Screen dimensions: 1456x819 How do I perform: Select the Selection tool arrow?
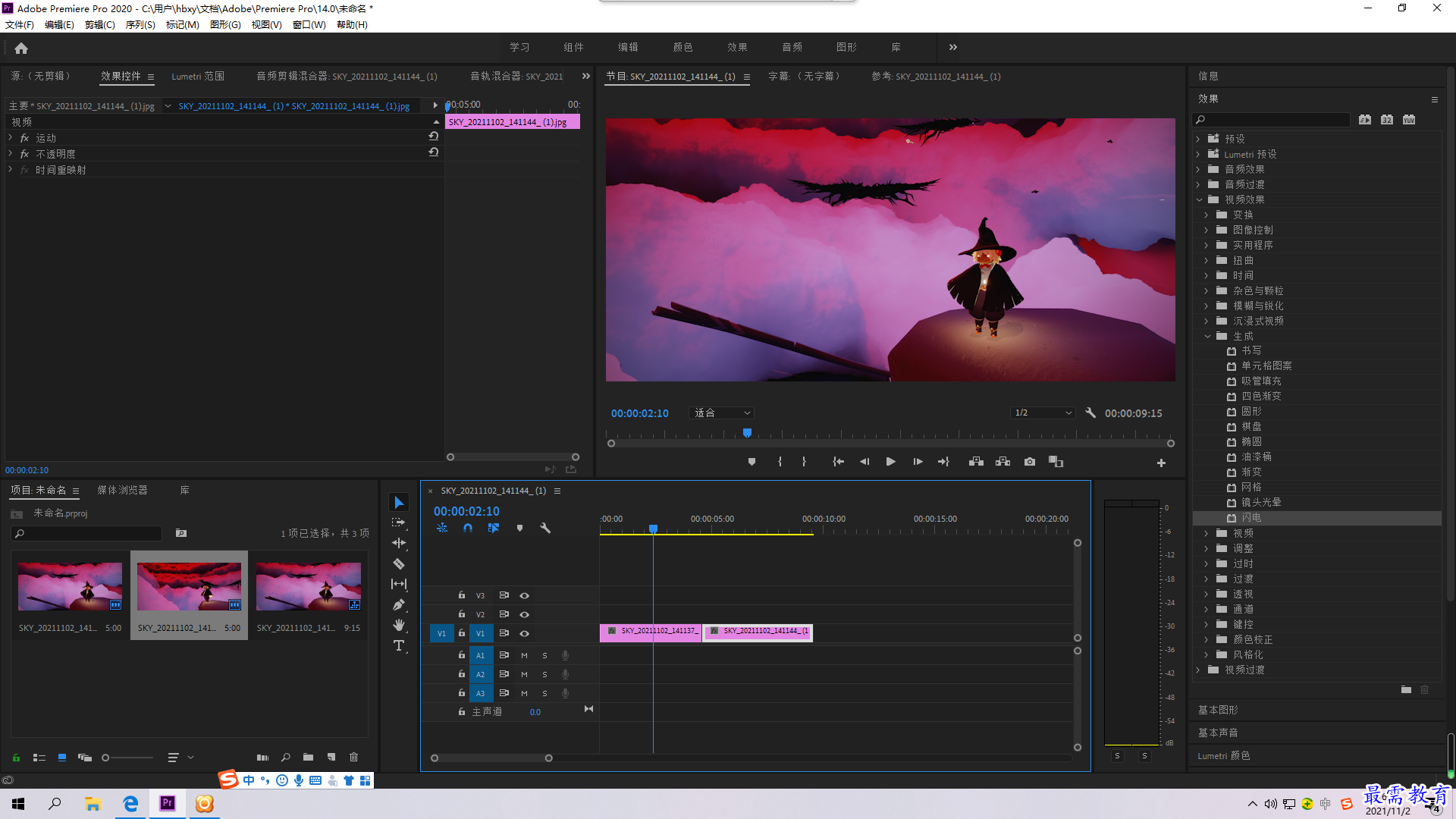click(399, 503)
